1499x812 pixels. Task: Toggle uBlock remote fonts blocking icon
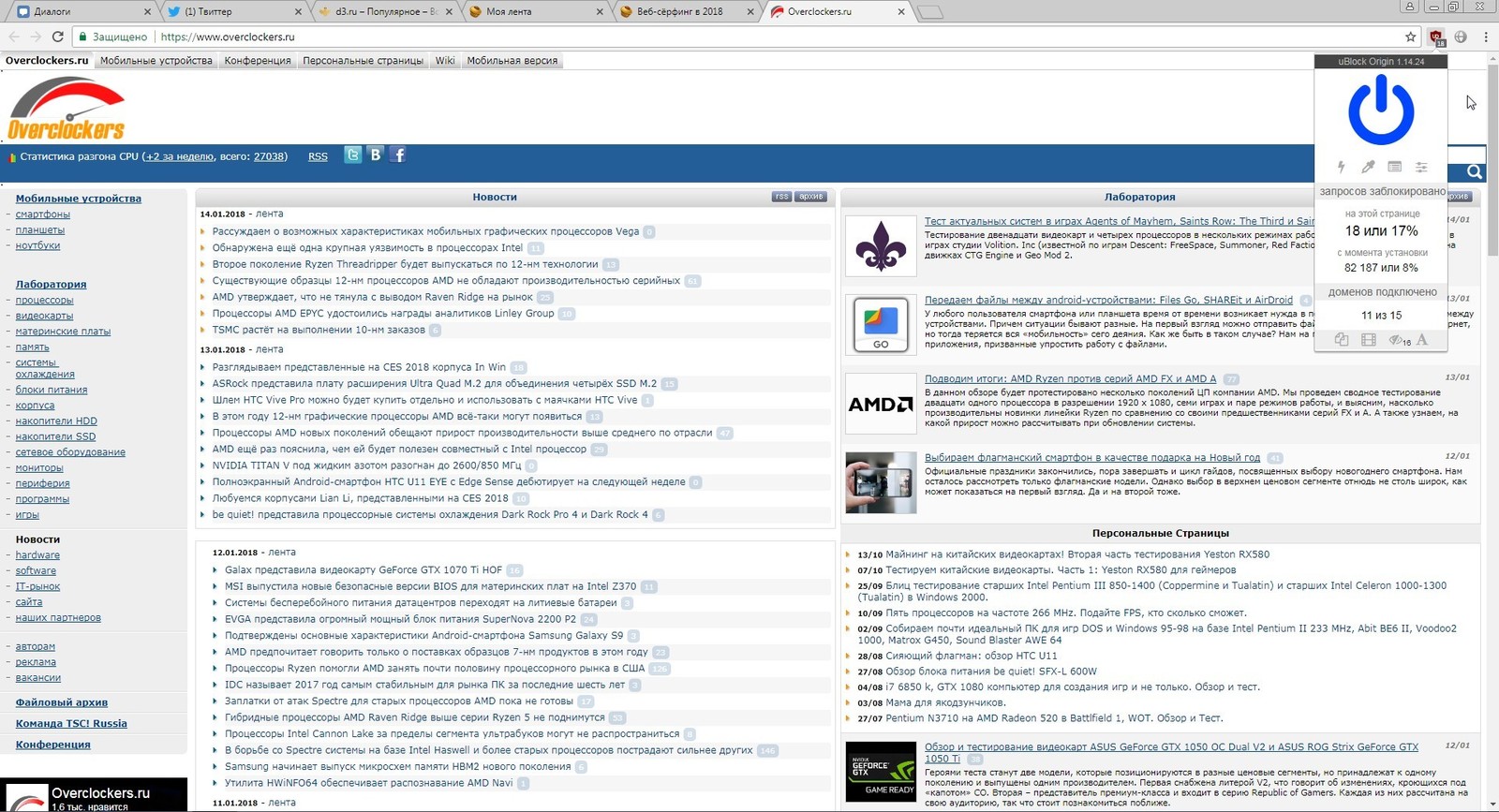[x=1422, y=340]
